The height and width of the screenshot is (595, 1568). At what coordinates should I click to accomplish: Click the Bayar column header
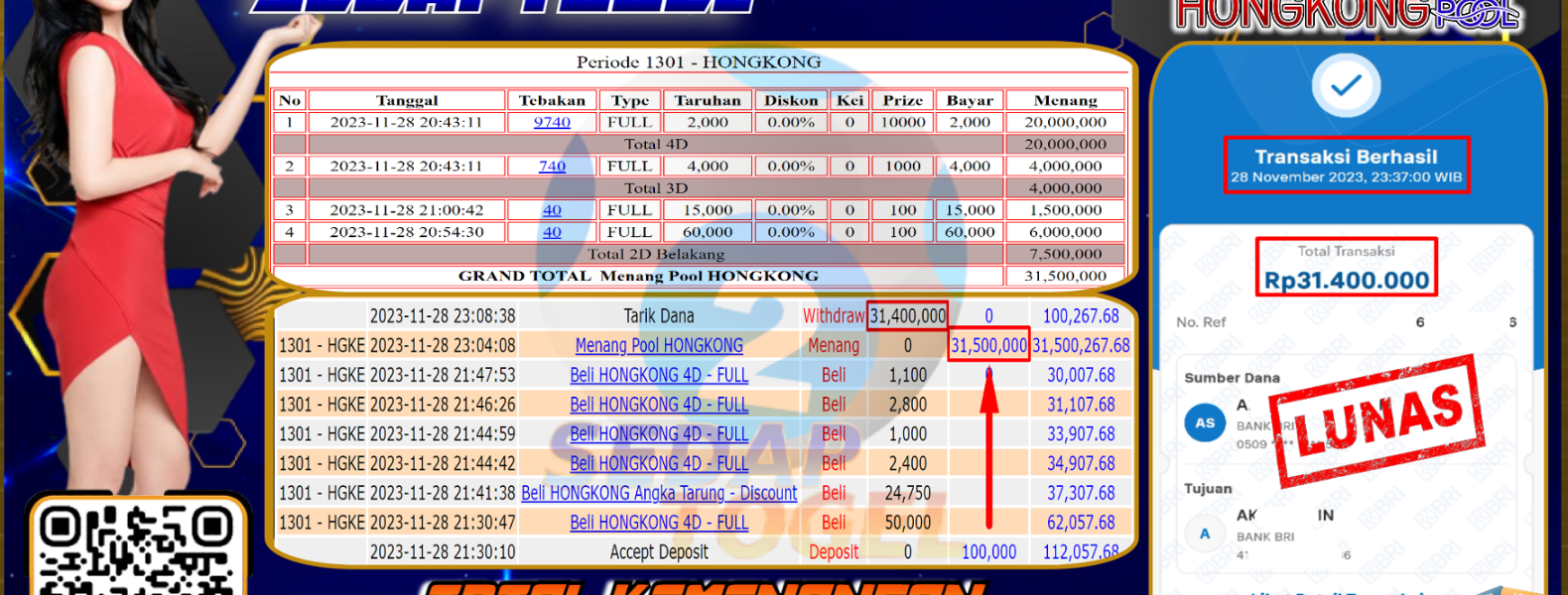970,100
